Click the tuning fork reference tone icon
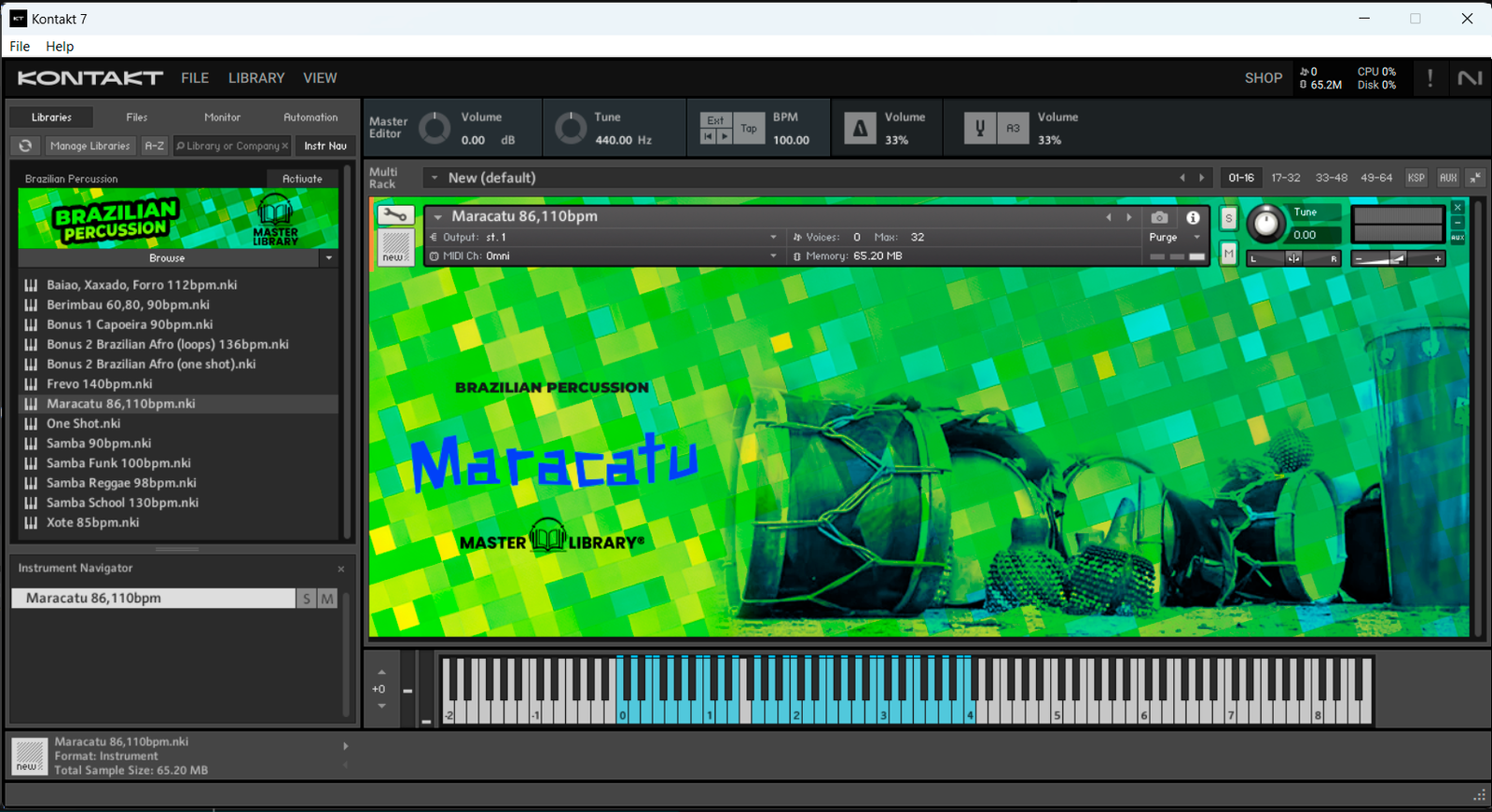 click(x=979, y=129)
